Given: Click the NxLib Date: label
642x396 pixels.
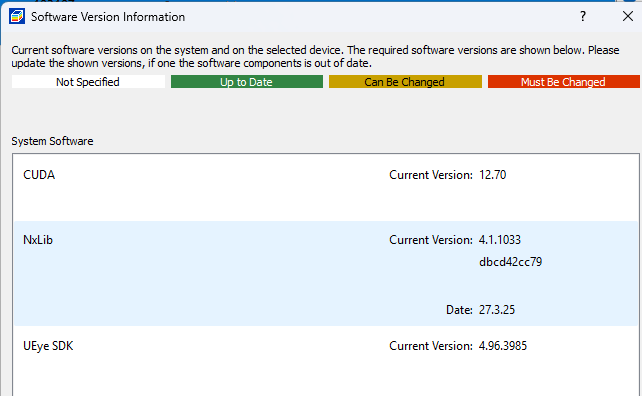Looking at the screenshot, I should [x=459, y=310].
